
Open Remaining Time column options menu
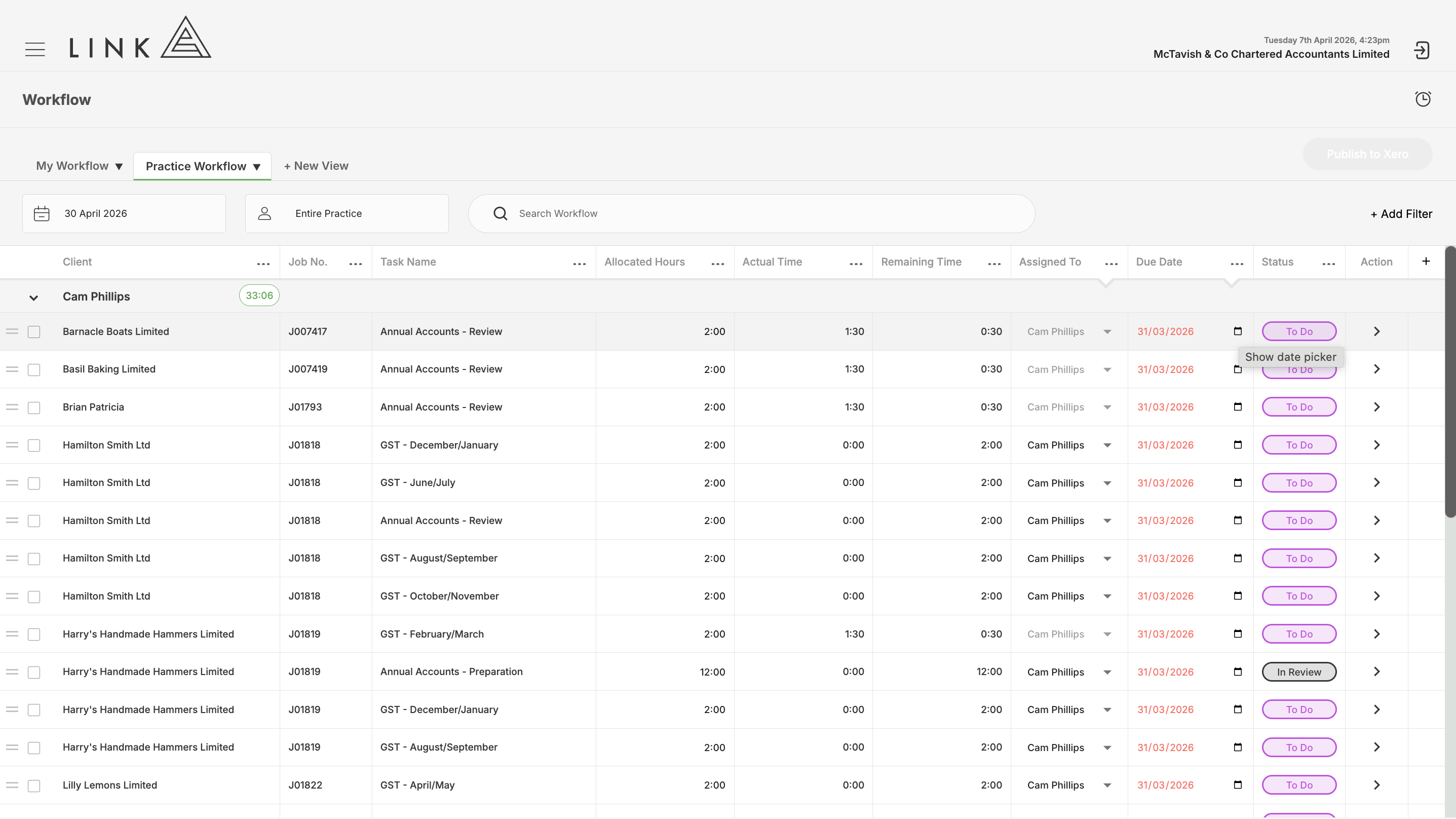pyautogui.click(x=995, y=264)
